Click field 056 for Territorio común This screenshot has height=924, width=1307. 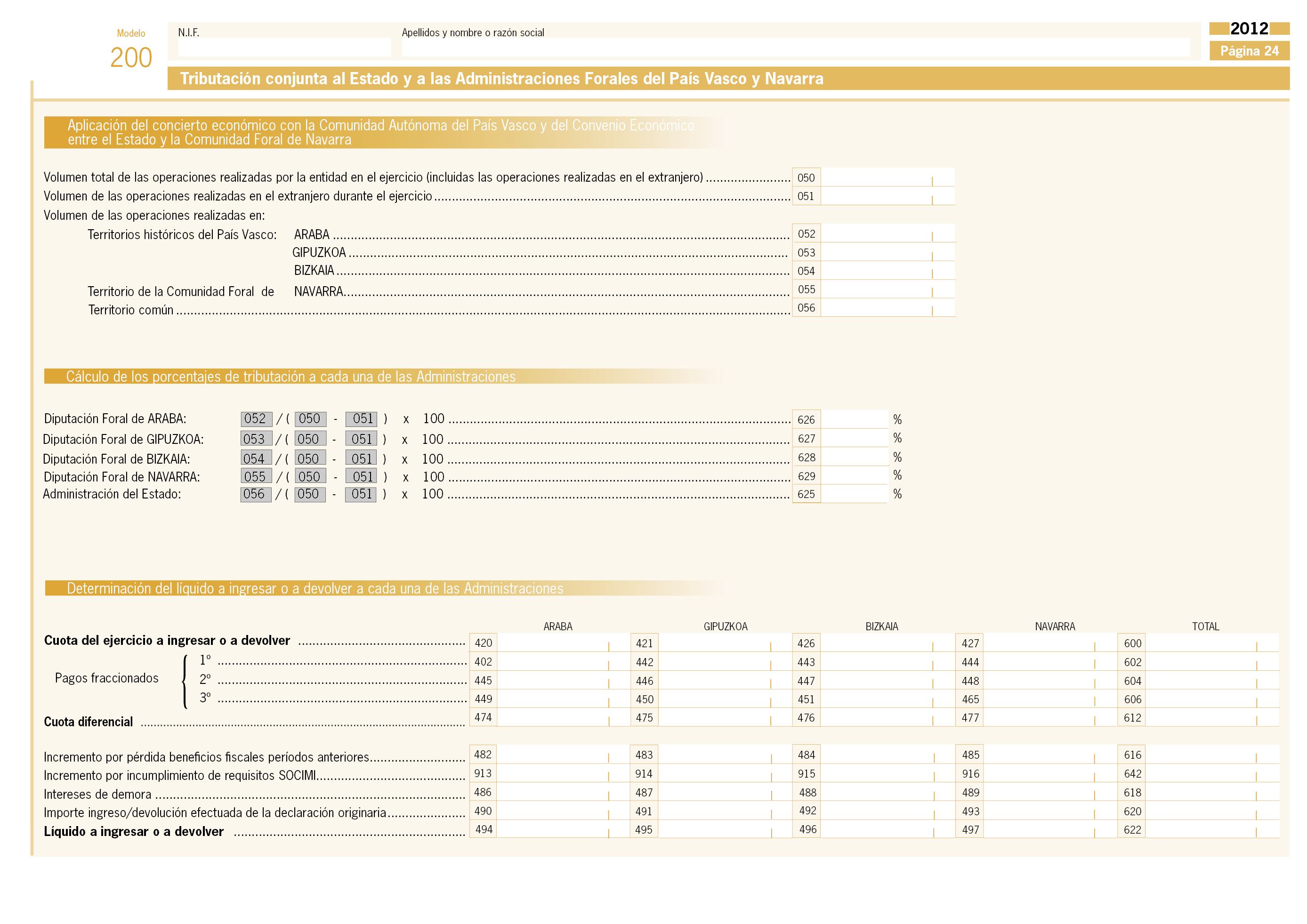pyautogui.click(x=887, y=308)
